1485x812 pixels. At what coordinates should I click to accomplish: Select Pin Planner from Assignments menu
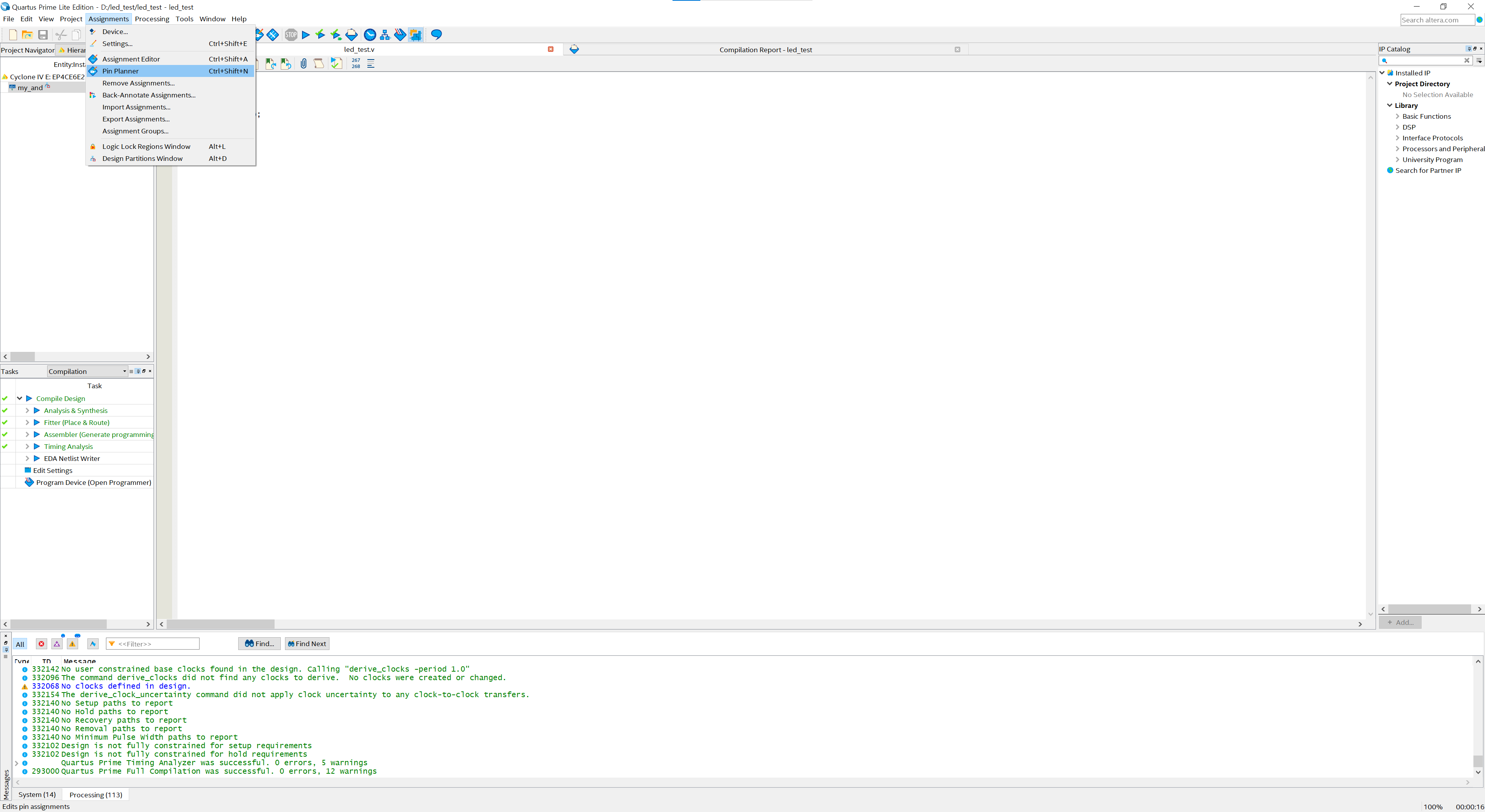click(121, 71)
